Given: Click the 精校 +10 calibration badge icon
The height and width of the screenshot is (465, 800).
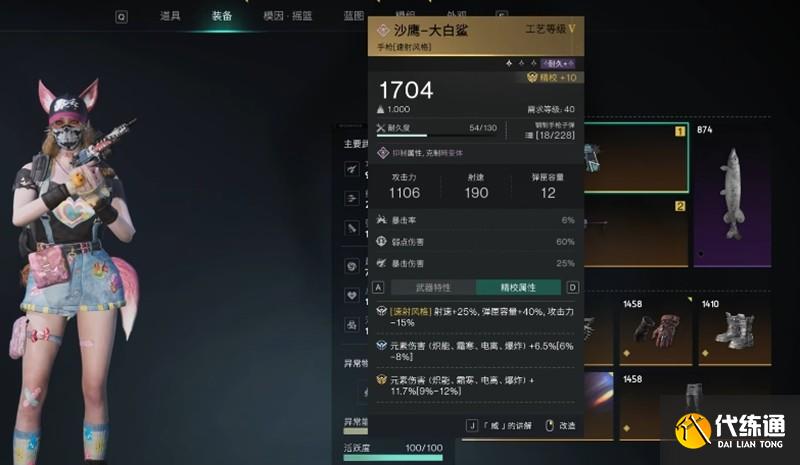Looking at the screenshot, I should 532,77.
